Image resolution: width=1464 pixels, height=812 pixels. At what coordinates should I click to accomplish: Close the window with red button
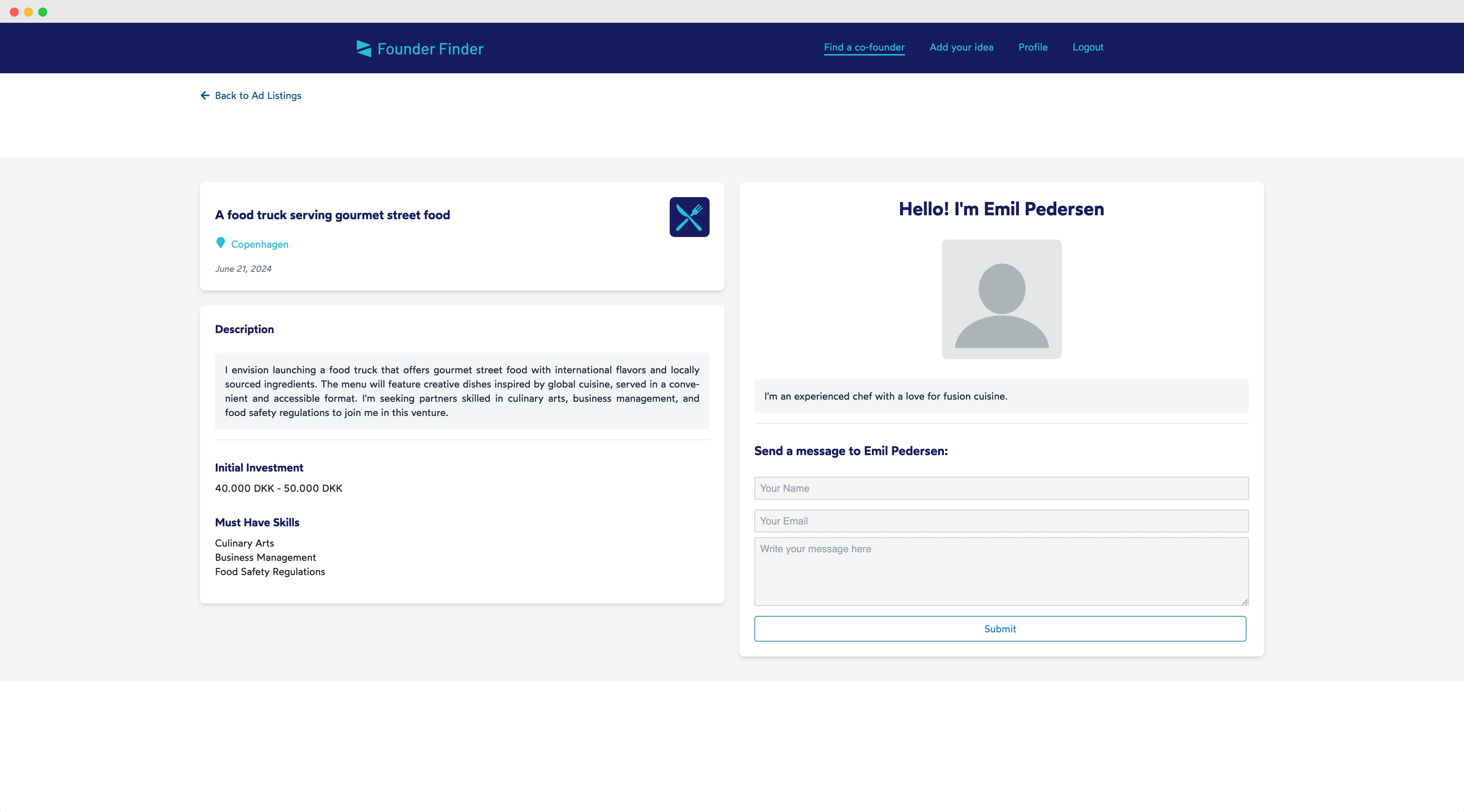click(x=14, y=12)
